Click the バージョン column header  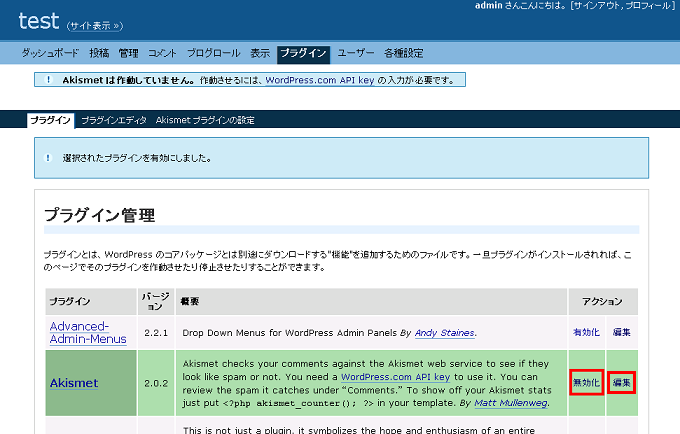[156, 301]
